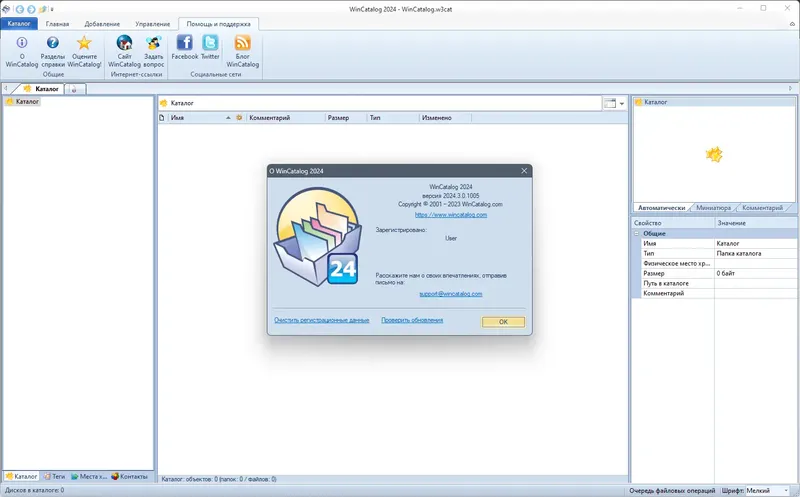Open the Facebook ribbon icon
The width and height of the screenshot is (800, 497).
click(184, 42)
